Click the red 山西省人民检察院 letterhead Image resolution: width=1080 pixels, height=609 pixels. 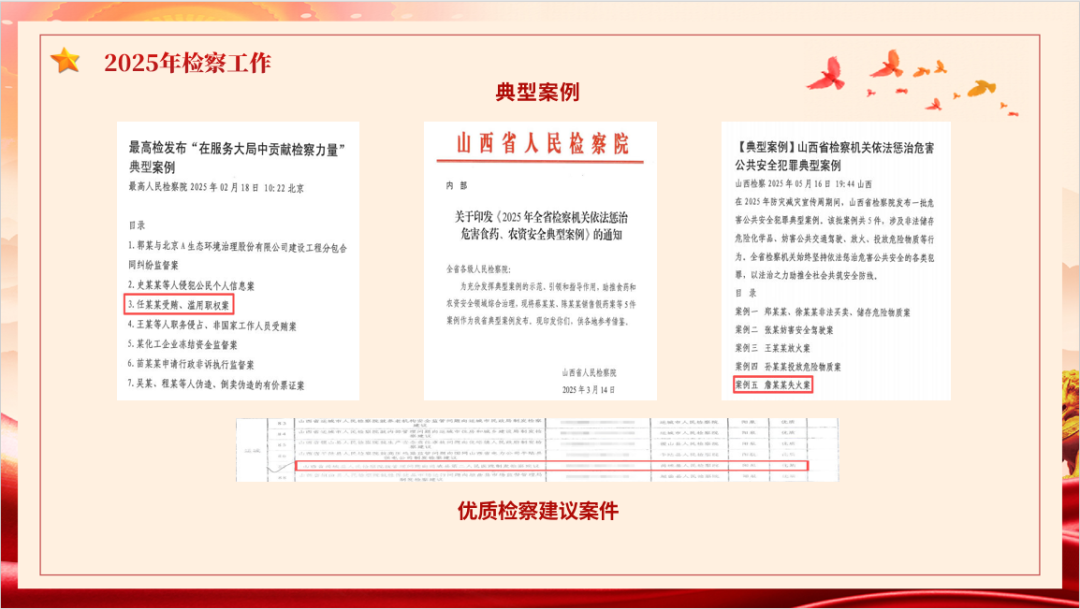(x=542, y=144)
